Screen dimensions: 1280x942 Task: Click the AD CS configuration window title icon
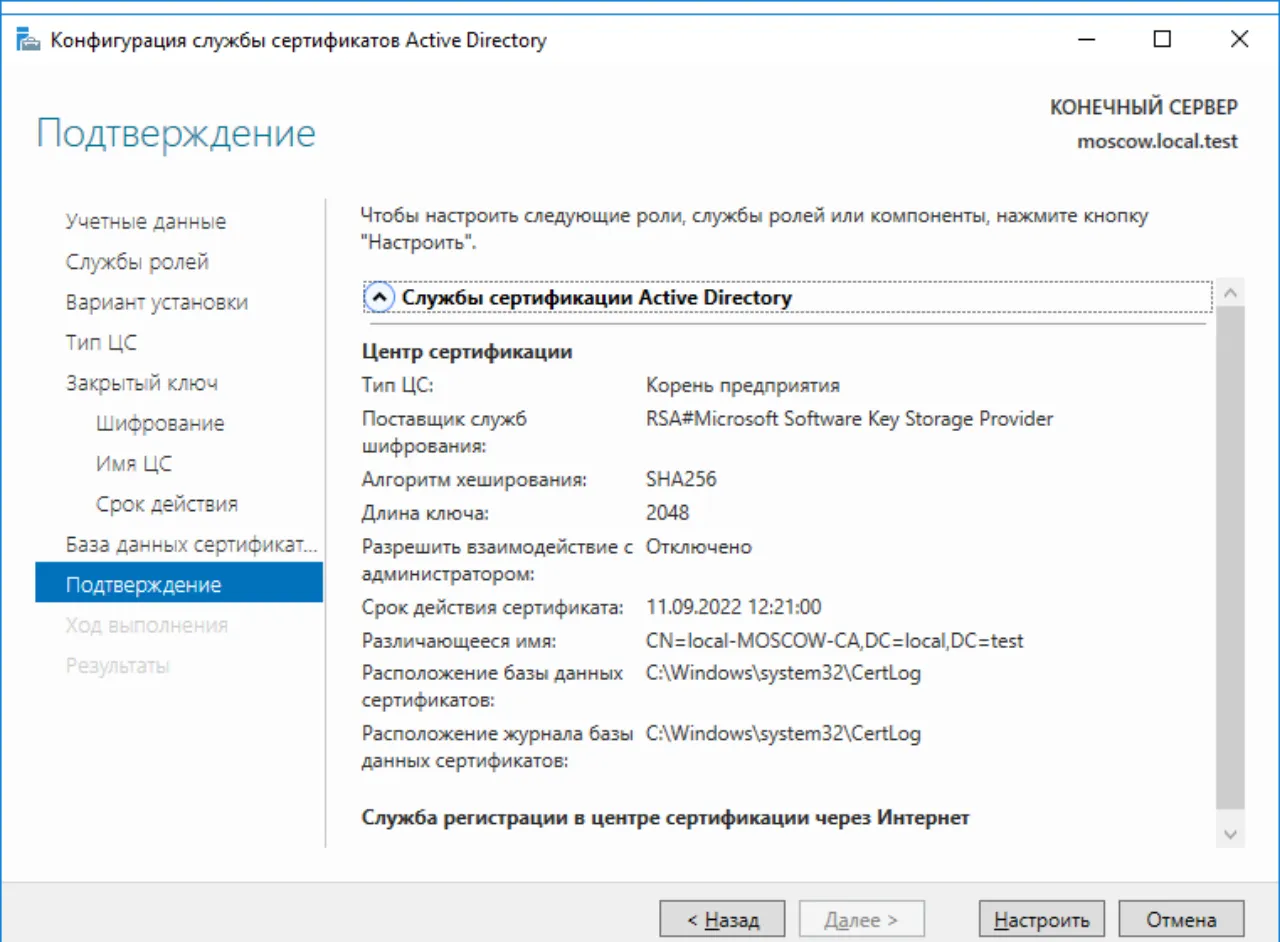coord(29,41)
